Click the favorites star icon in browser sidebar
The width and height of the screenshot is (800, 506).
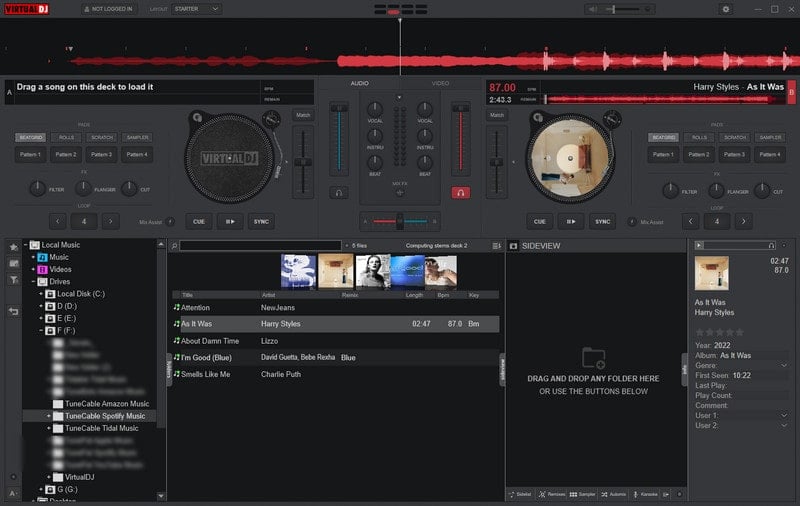[14, 247]
